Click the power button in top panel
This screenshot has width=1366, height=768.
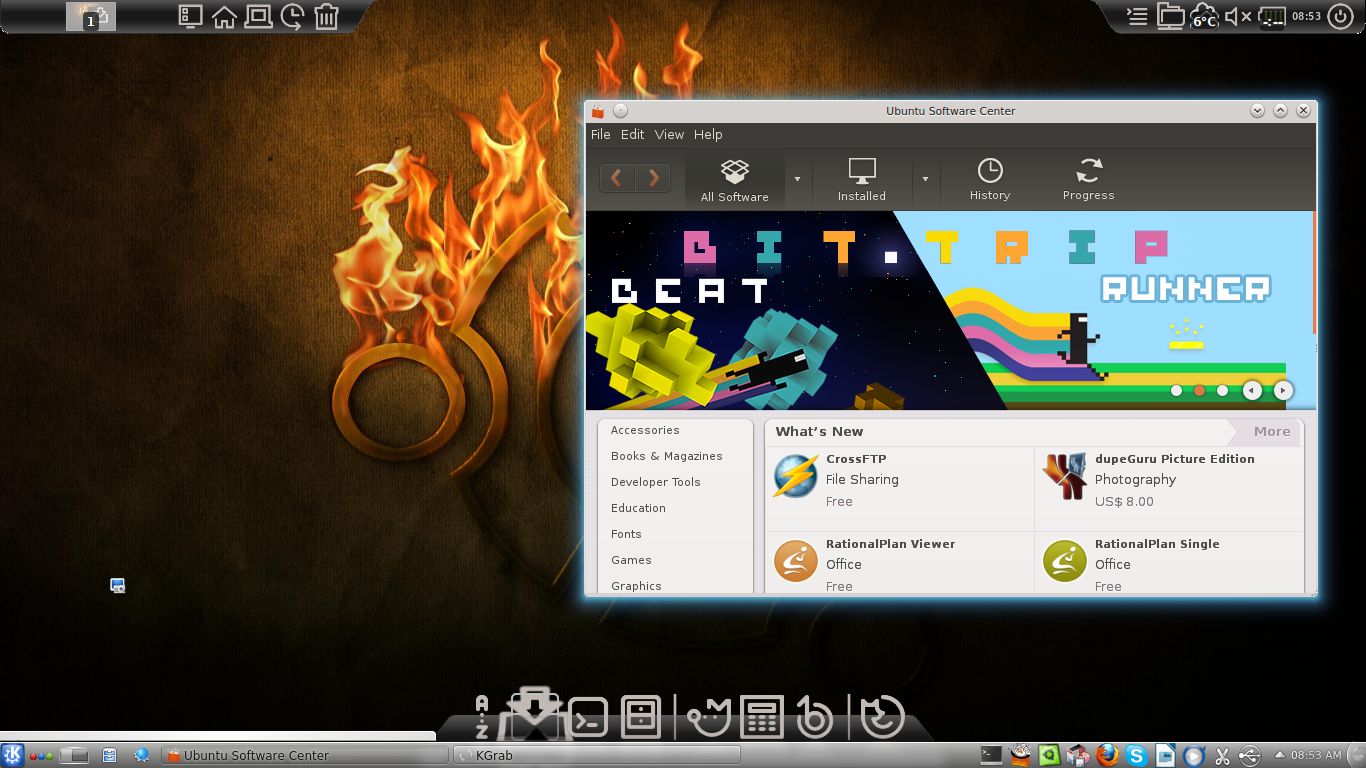pyautogui.click(x=1340, y=16)
